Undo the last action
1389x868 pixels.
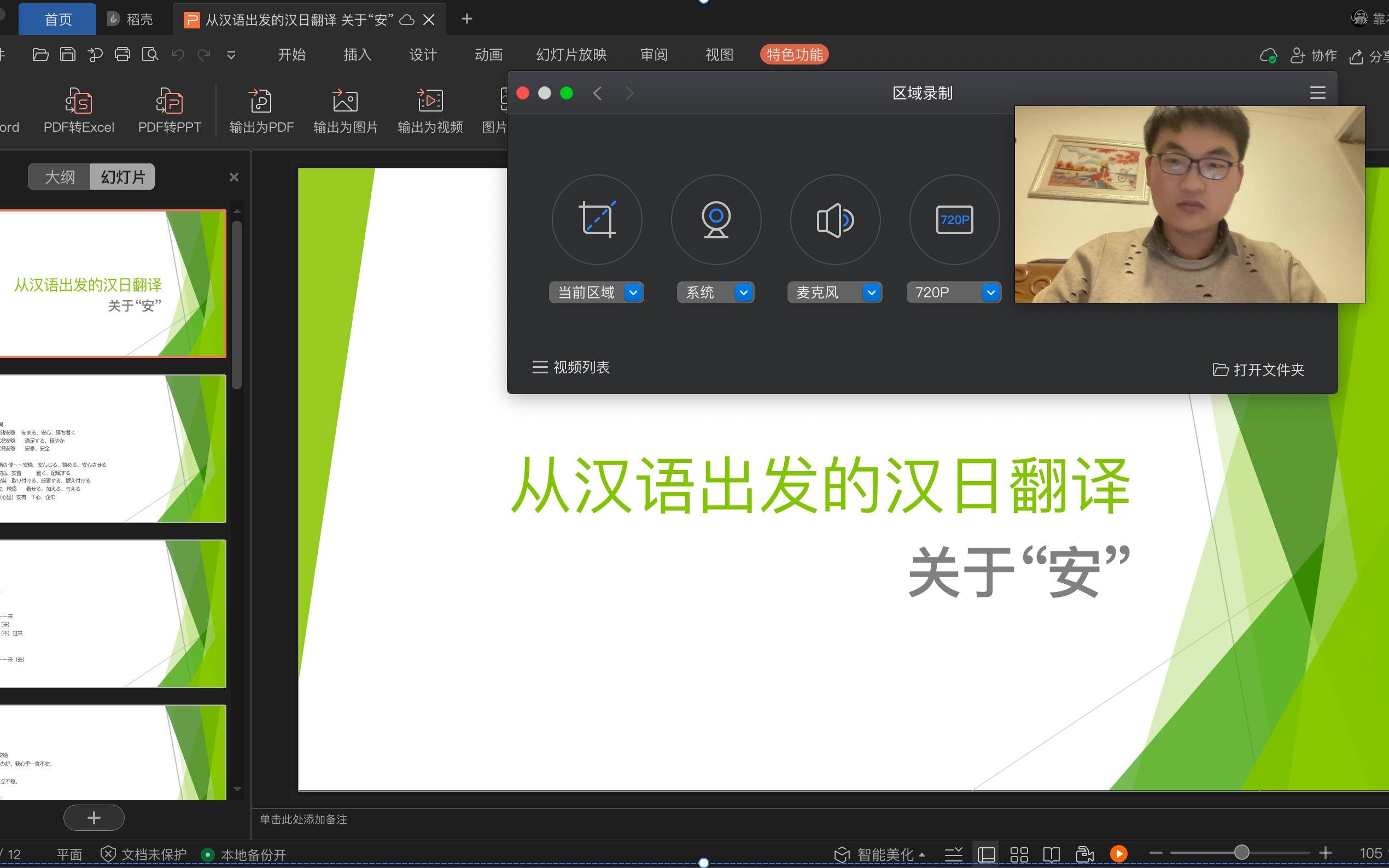177,55
